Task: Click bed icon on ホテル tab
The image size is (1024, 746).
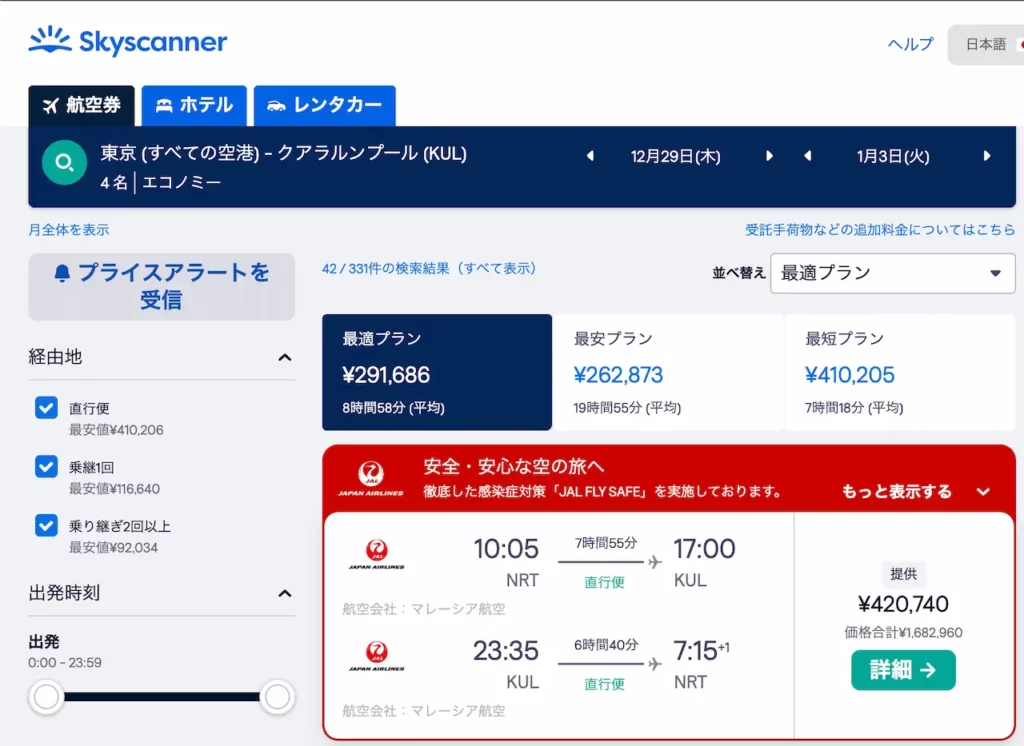Action: [x=164, y=105]
